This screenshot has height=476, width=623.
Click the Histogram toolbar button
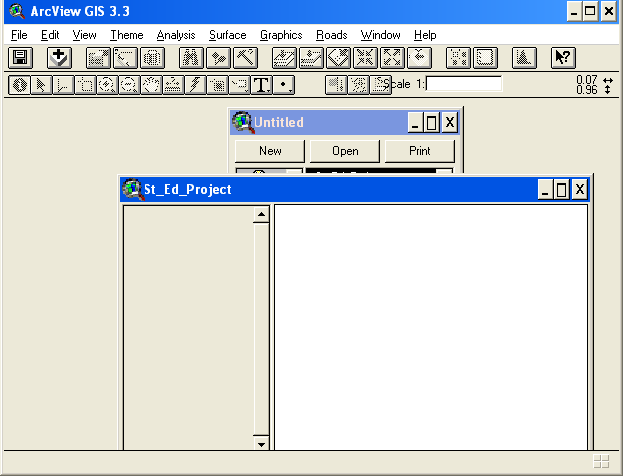(x=524, y=58)
